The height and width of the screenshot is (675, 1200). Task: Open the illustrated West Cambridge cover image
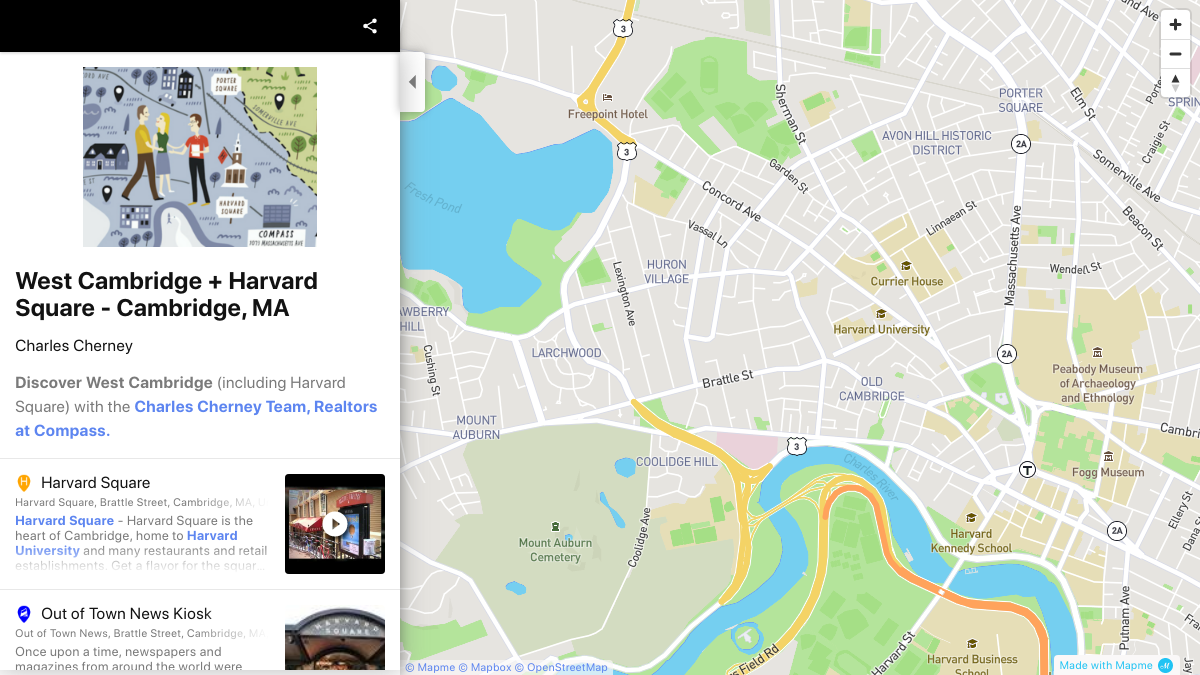click(x=200, y=157)
